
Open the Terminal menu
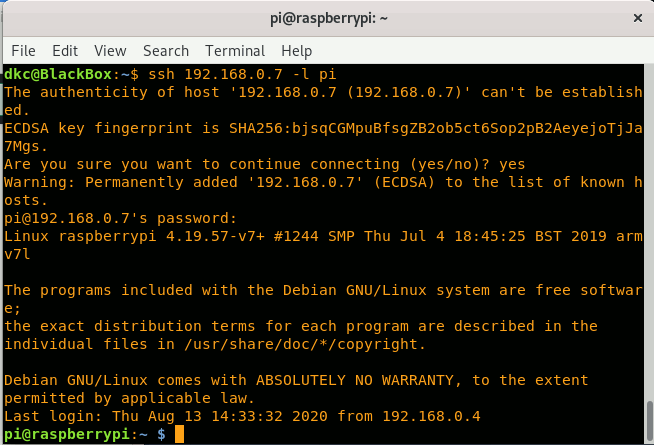coord(235,51)
